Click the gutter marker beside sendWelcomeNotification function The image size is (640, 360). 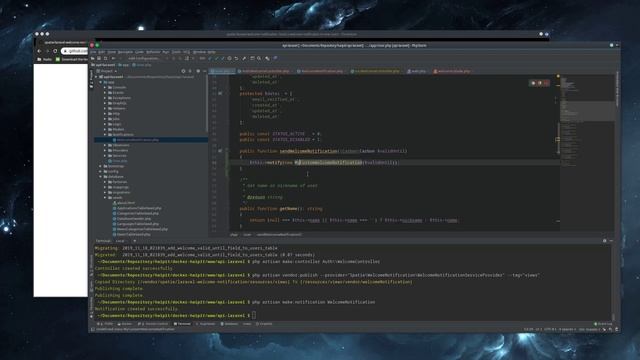220,151
